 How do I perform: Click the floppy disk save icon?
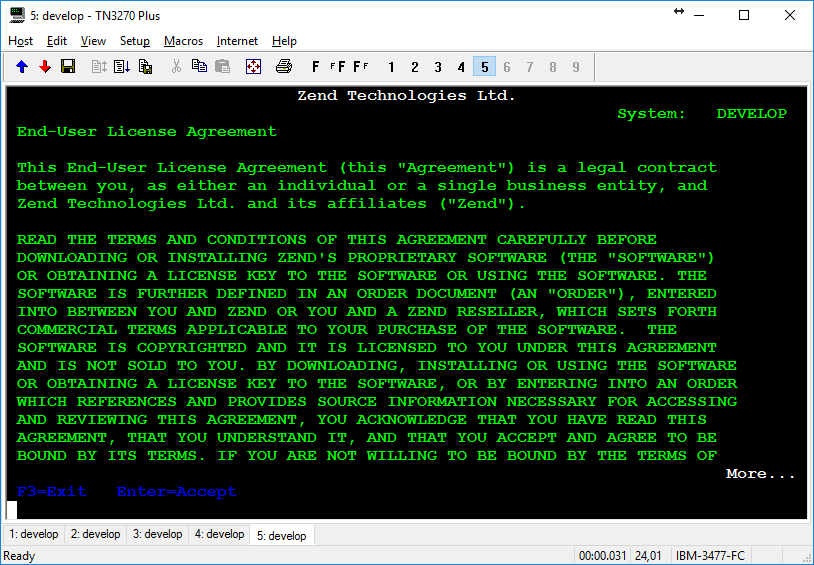point(68,67)
